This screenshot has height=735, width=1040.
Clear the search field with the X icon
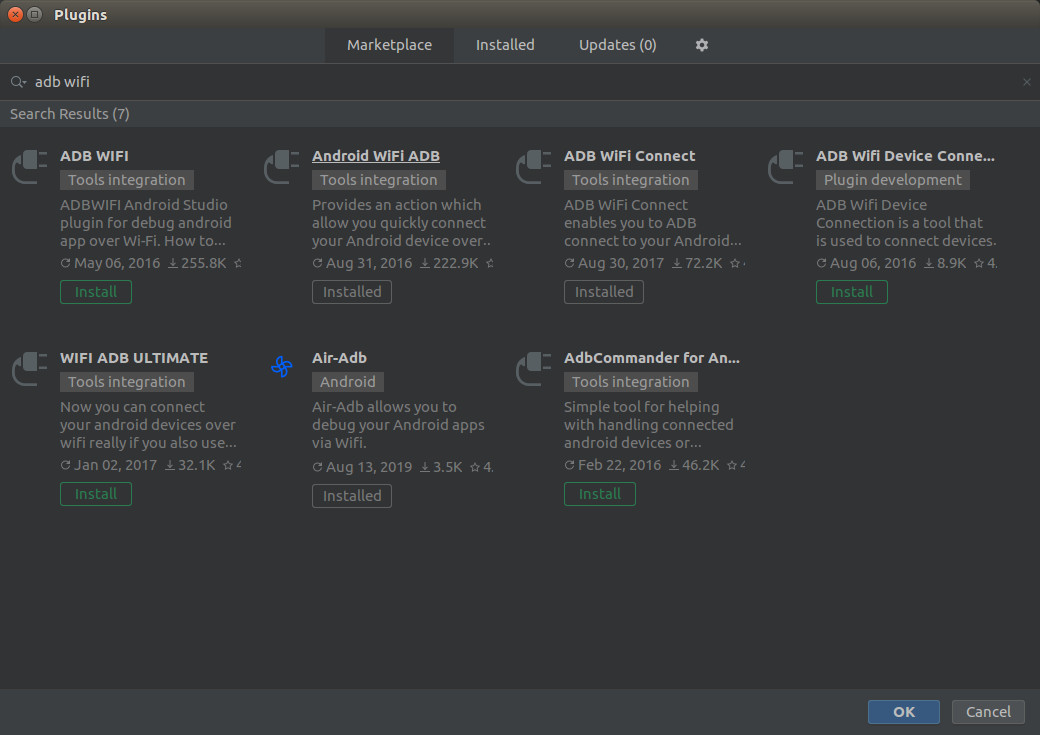pos(1027,82)
